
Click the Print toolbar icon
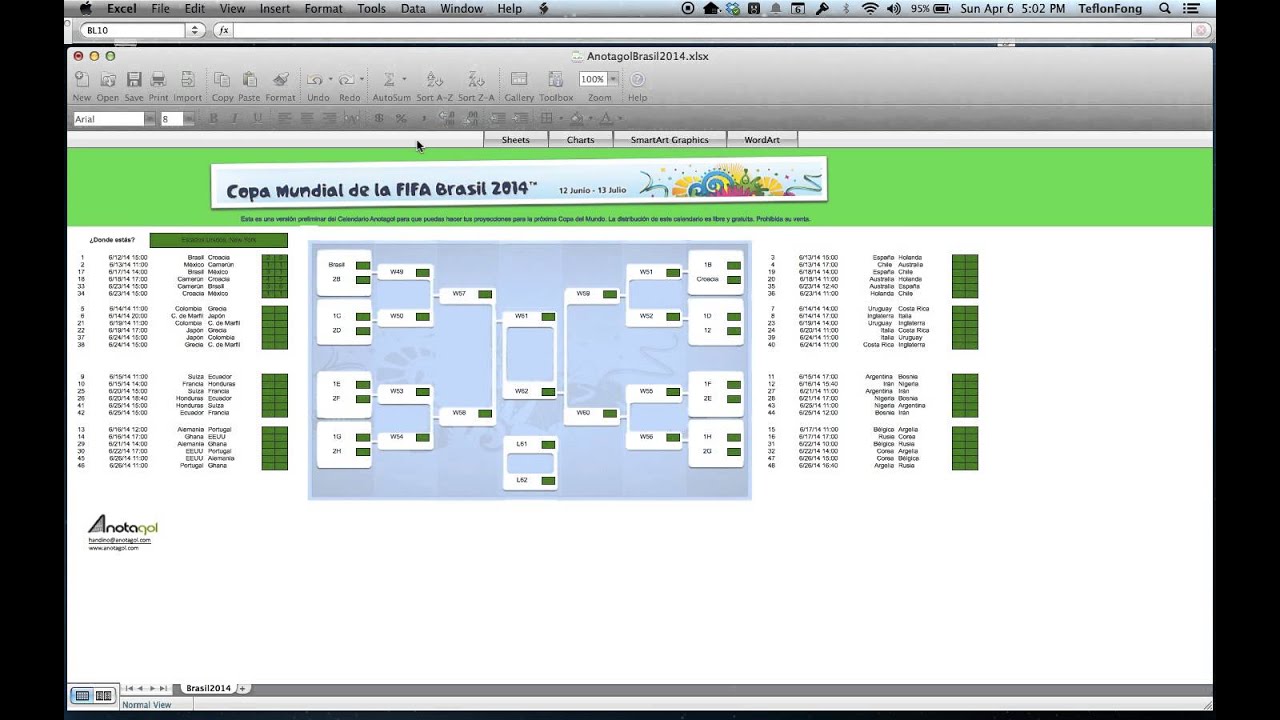click(158, 79)
